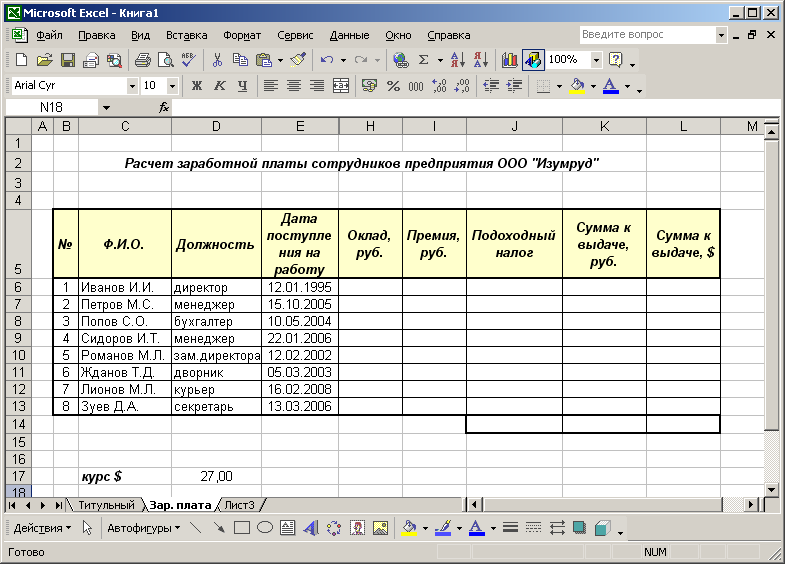Apply percent style format
785x564 pixels.
393,86
